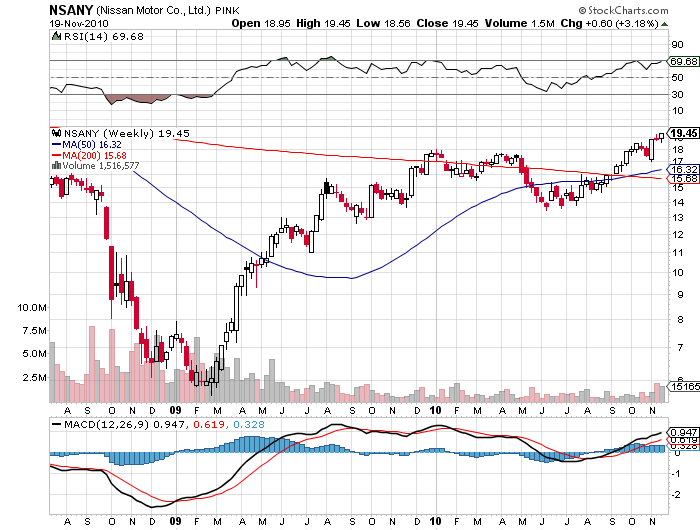This screenshot has height=530, width=700.
Task: Open the StockCharts.com copyright link
Action: point(623,10)
